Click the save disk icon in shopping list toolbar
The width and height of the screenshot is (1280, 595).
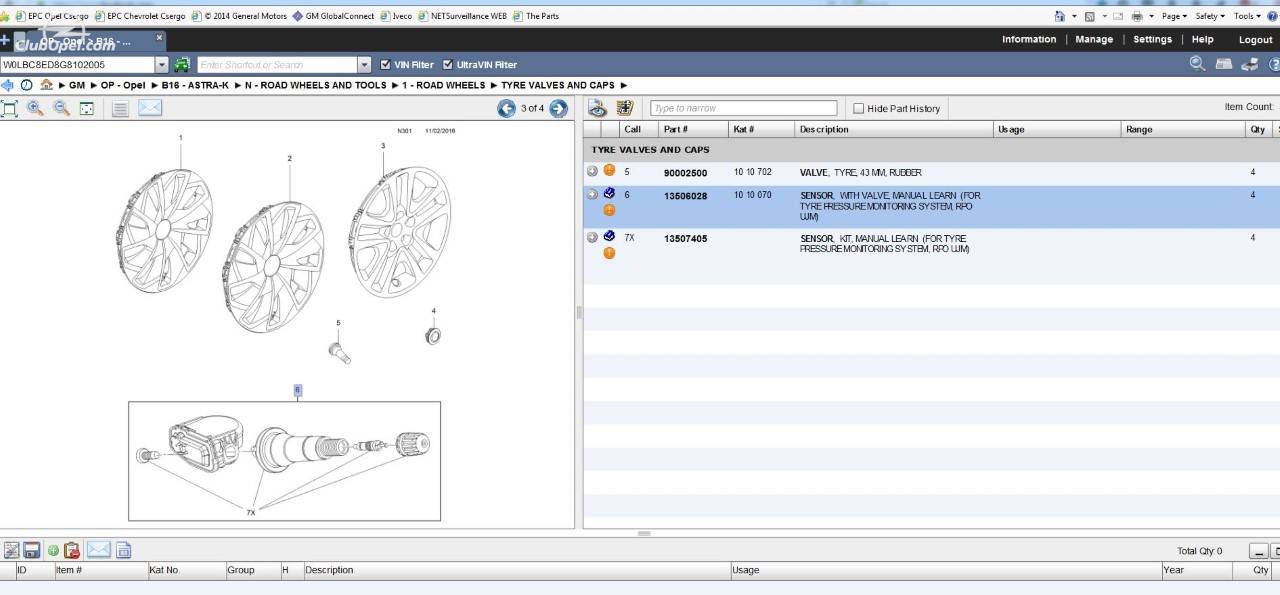(32, 550)
